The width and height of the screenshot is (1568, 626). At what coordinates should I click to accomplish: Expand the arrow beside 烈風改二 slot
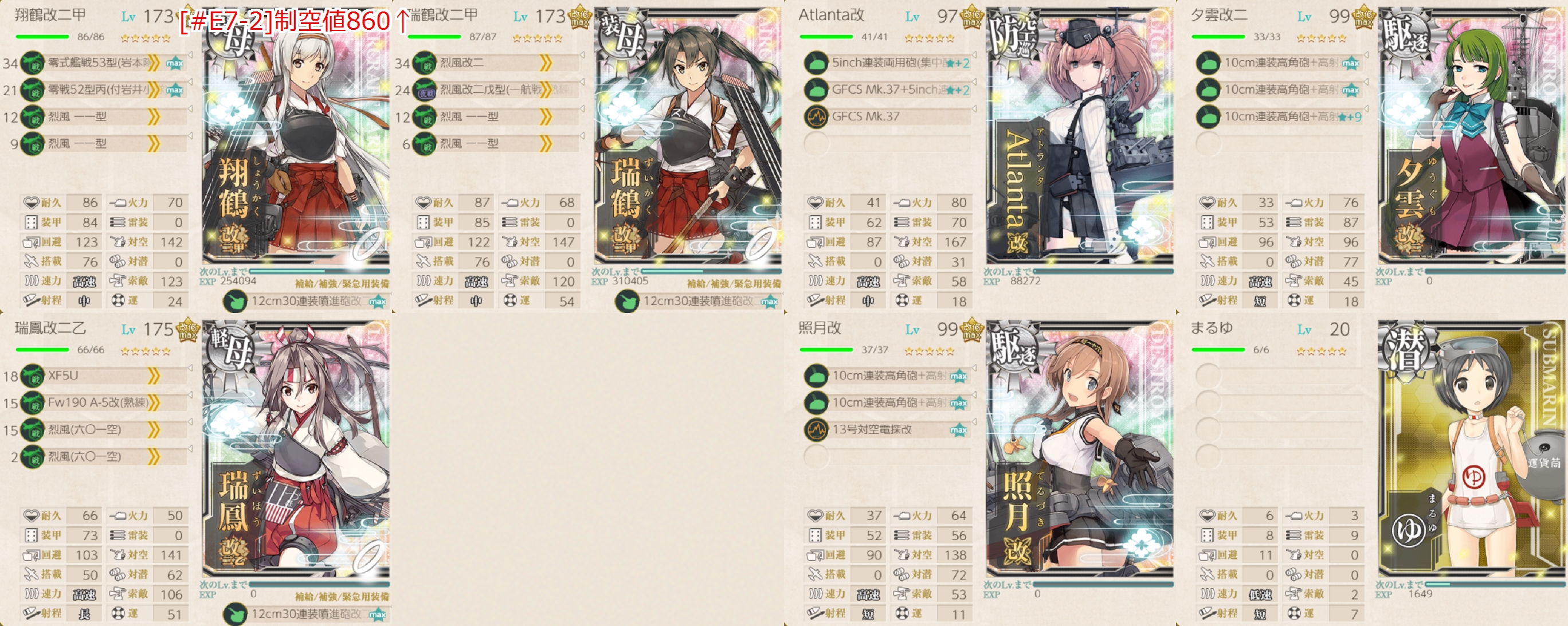pyautogui.click(x=546, y=62)
